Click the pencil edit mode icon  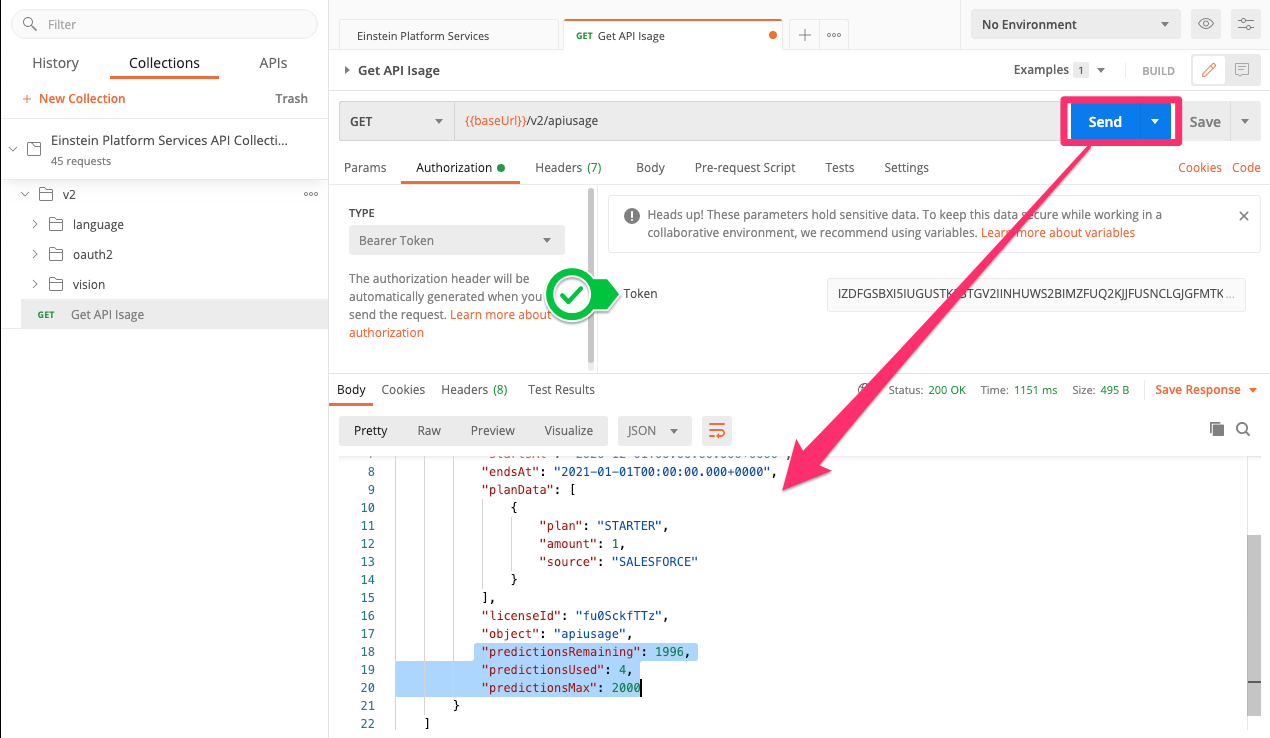1208,70
